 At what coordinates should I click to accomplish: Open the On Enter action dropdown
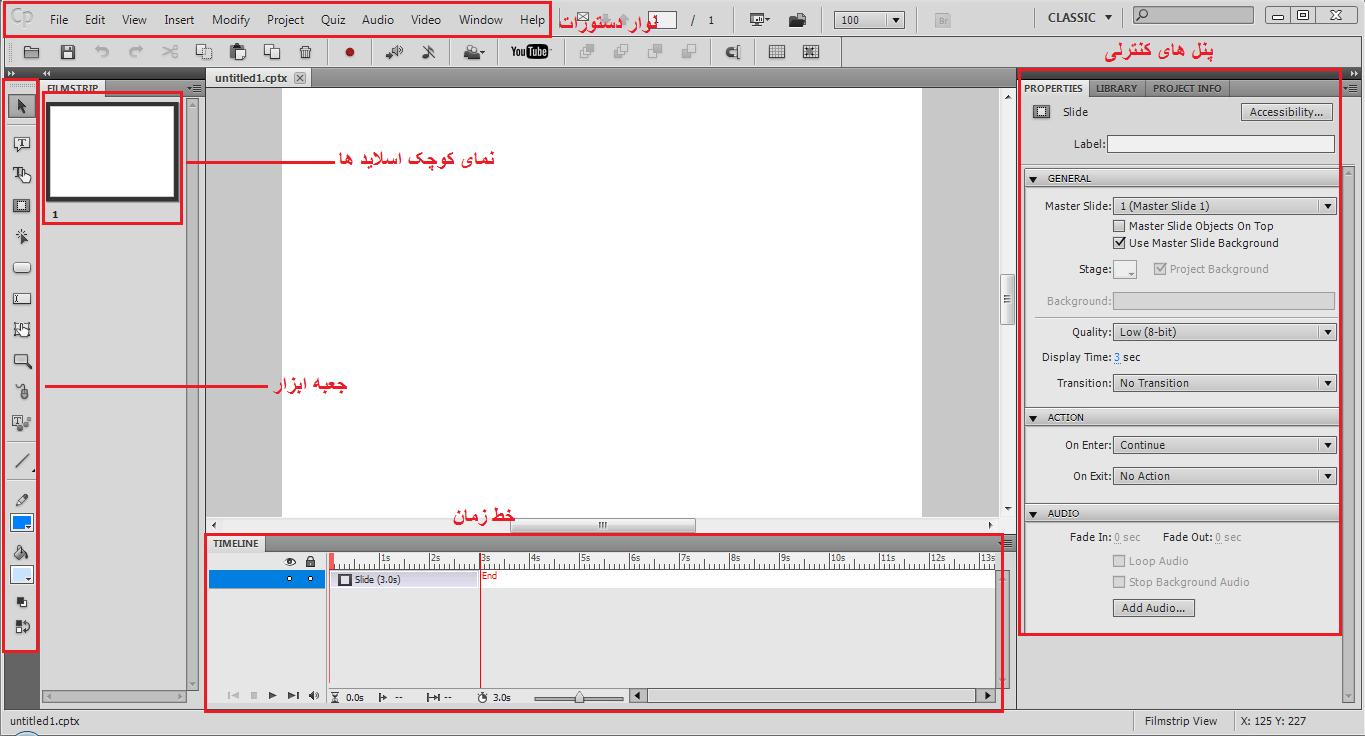[1225, 445]
